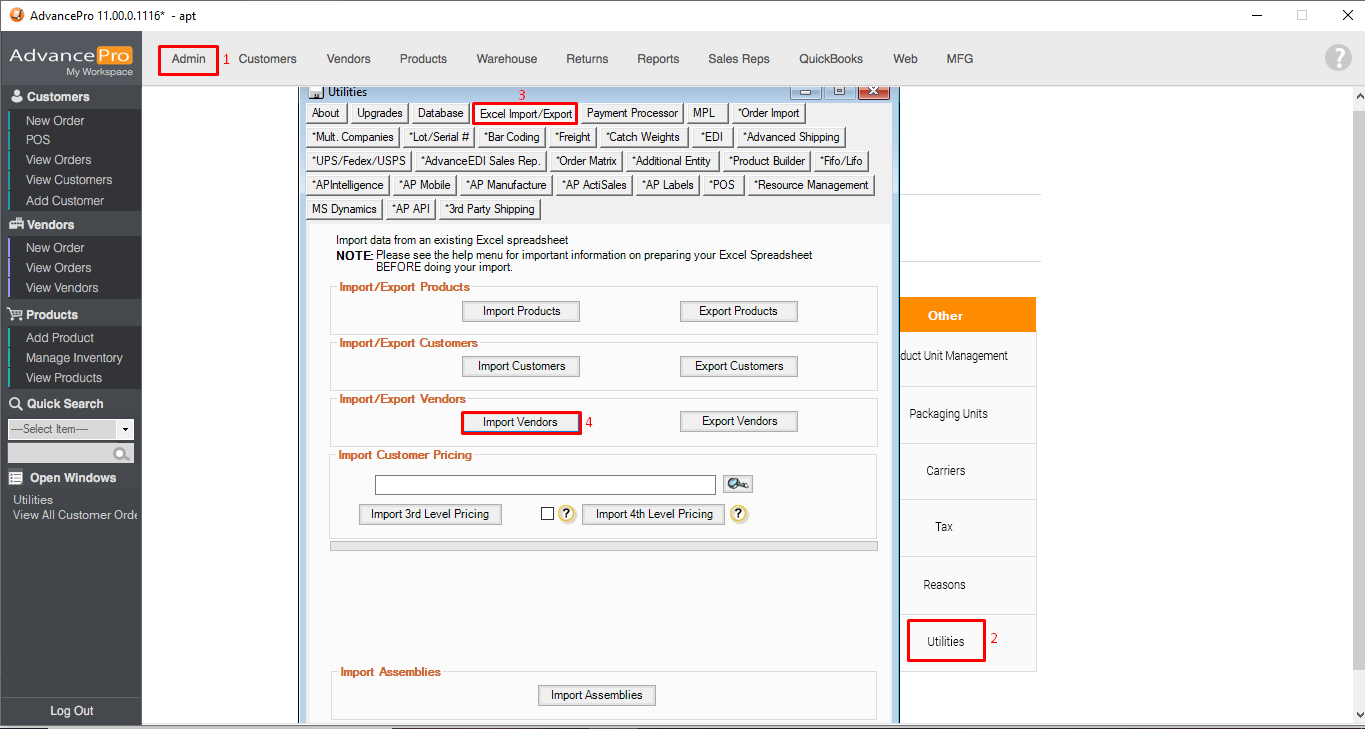
Task: Click the Customers person icon in sidebar
Action: (x=16, y=97)
